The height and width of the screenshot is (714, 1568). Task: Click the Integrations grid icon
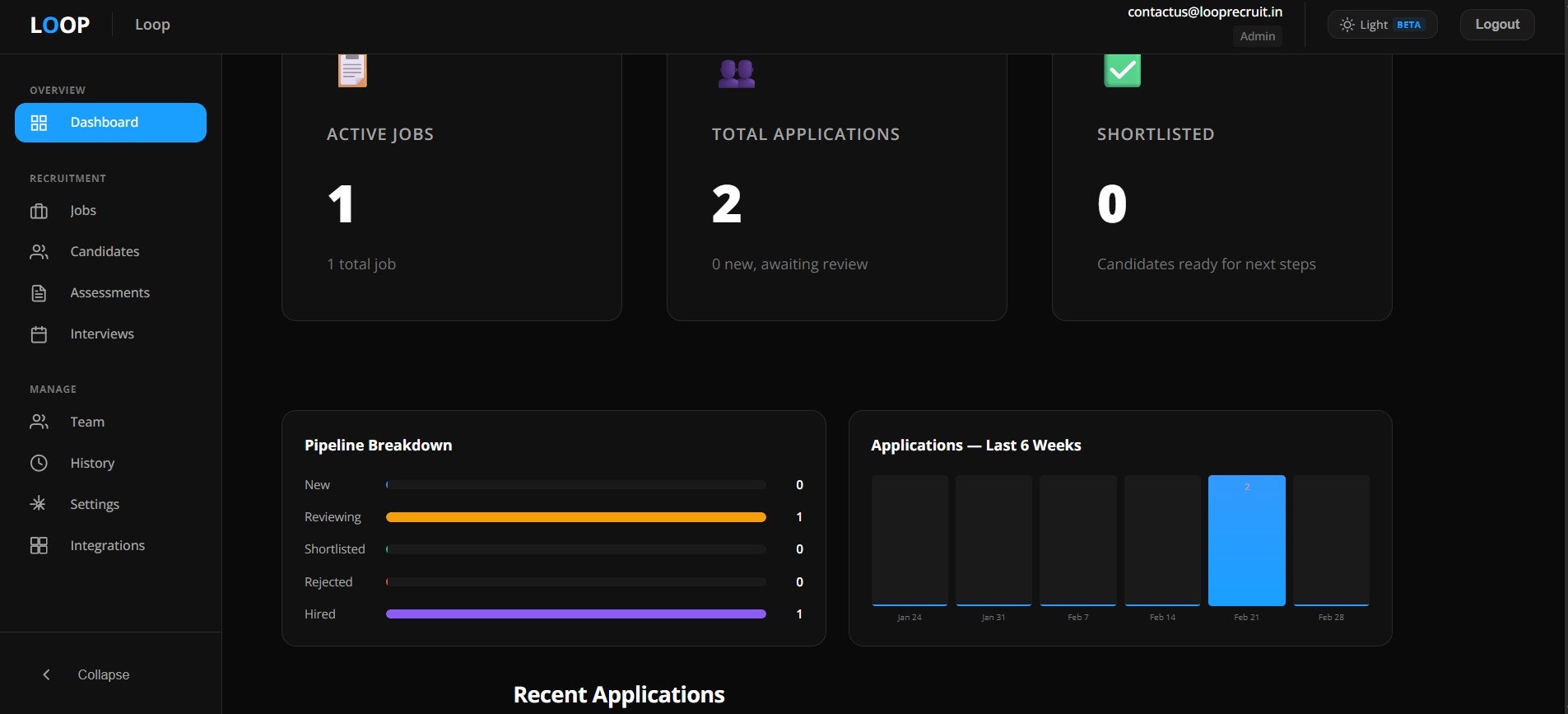click(x=39, y=545)
